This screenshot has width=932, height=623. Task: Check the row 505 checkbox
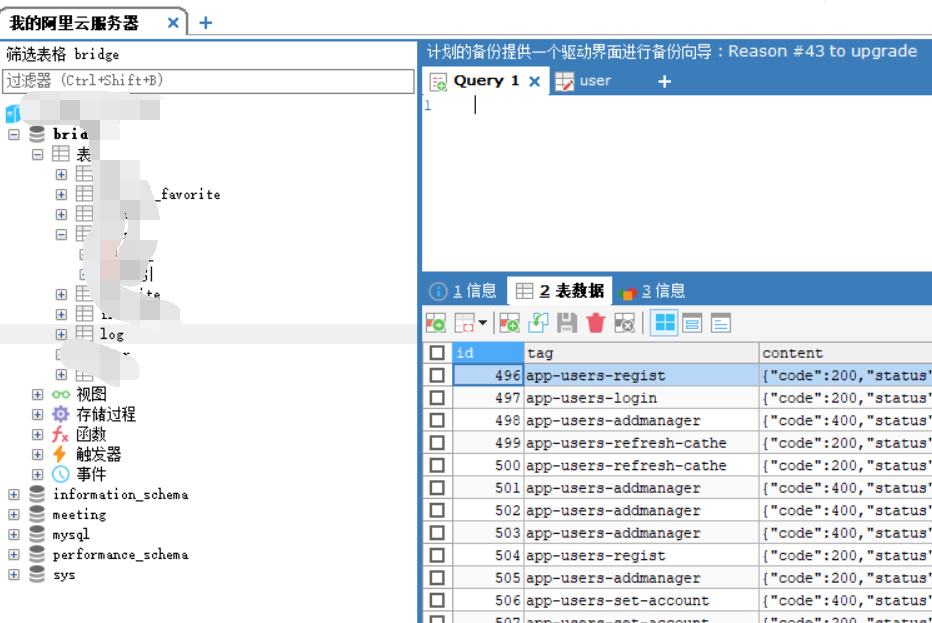(x=437, y=578)
